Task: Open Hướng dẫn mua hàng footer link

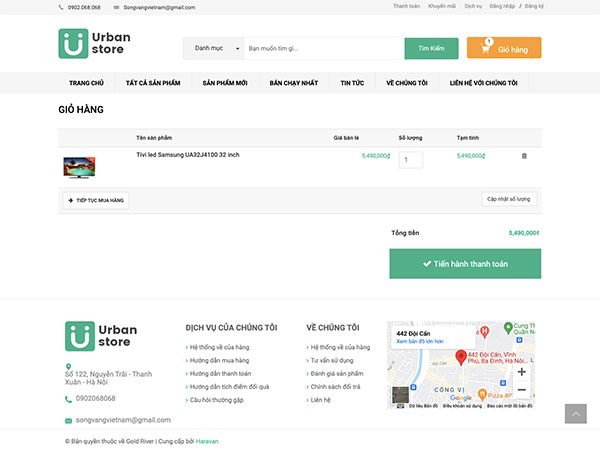Action: click(217, 360)
